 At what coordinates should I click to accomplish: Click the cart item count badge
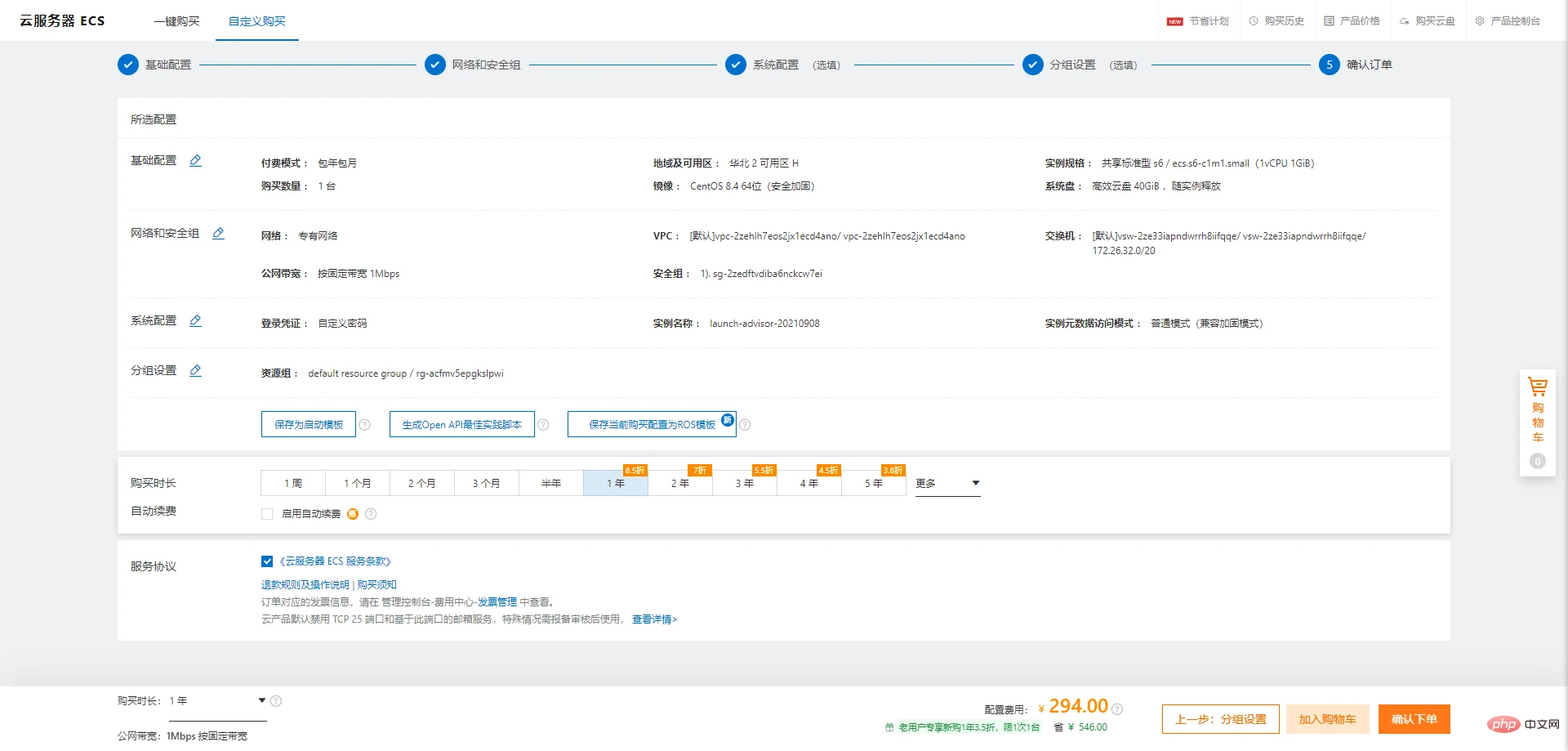(x=1538, y=461)
